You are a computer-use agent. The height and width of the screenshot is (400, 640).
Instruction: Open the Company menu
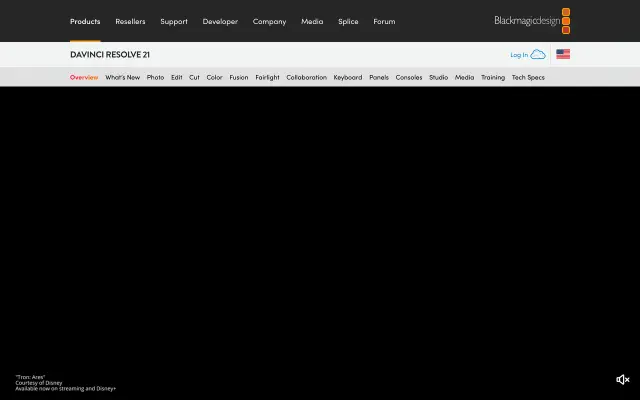tap(269, 21)
